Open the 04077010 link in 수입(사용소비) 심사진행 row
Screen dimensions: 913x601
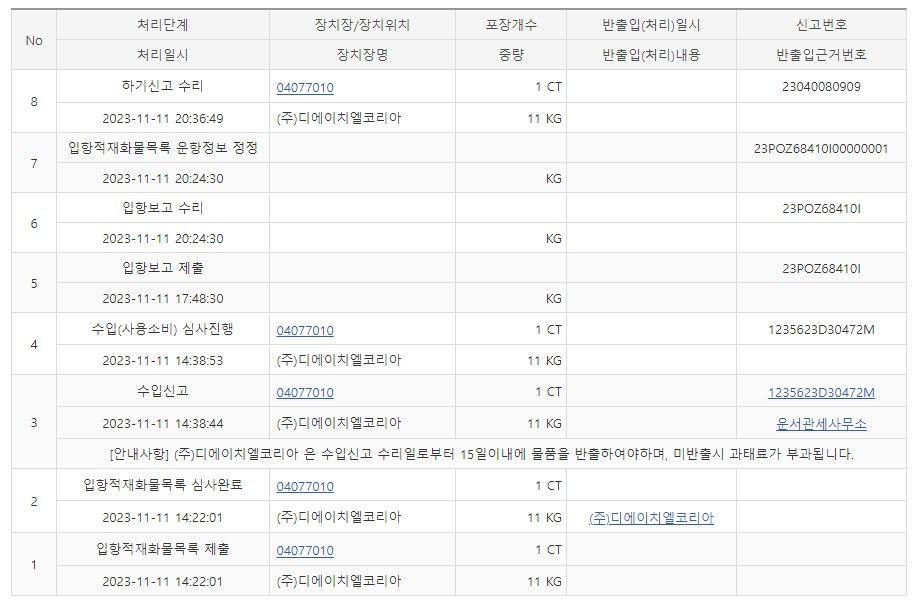coord(305,331)
